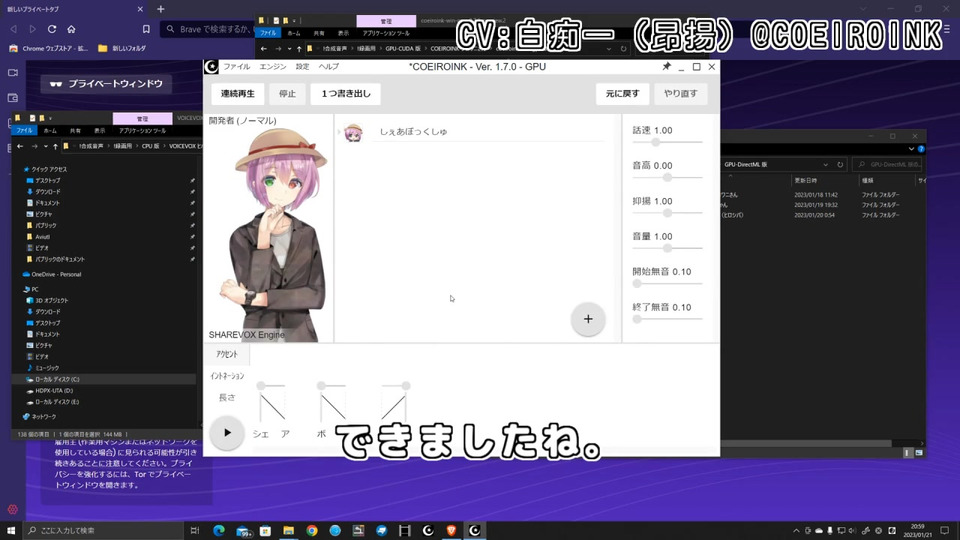Add a new text line with the plus button
This screenshot has height=540, width=960.
point(588,319)
